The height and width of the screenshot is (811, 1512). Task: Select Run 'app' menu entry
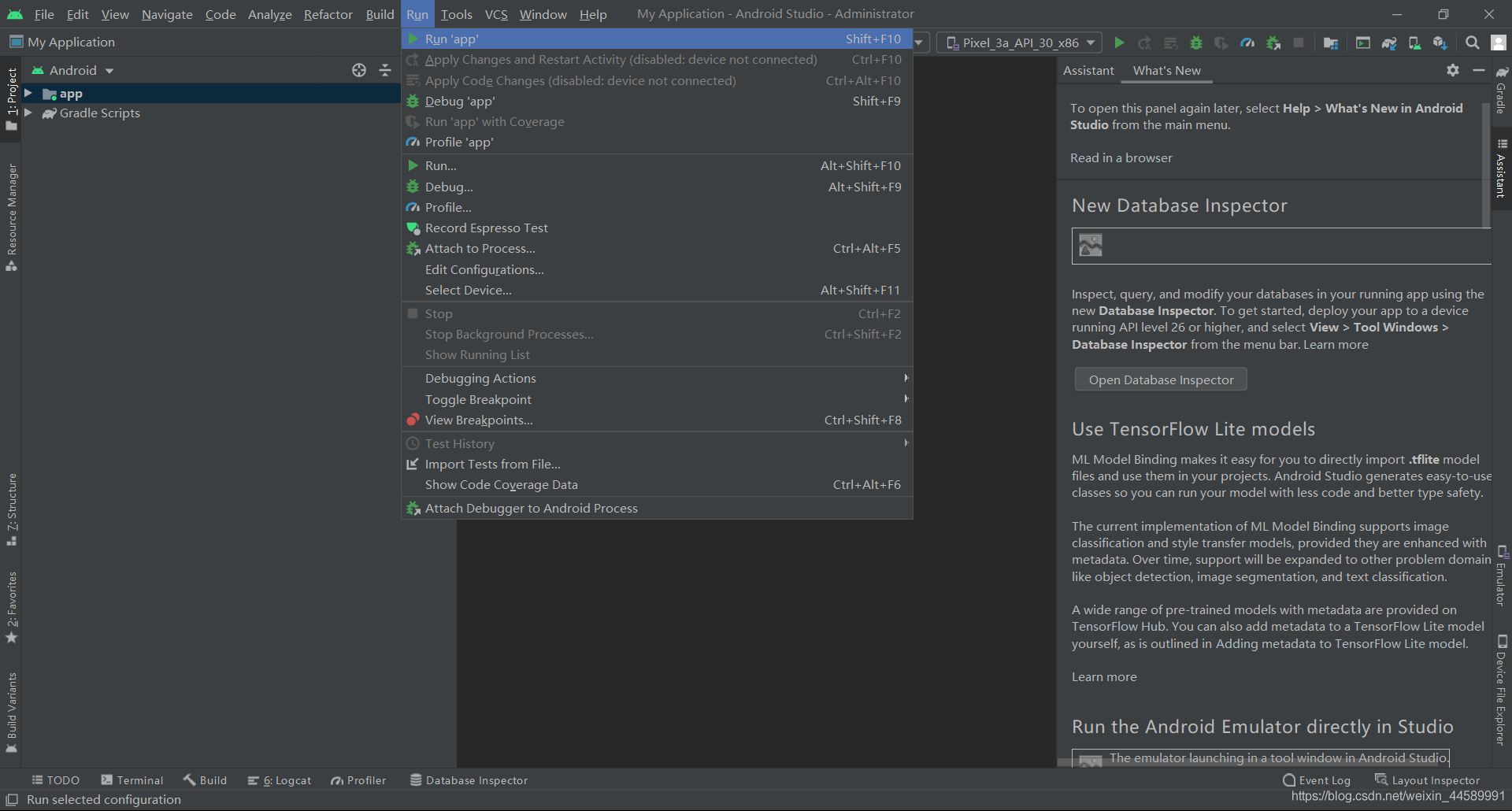click(x=657, y=39)
